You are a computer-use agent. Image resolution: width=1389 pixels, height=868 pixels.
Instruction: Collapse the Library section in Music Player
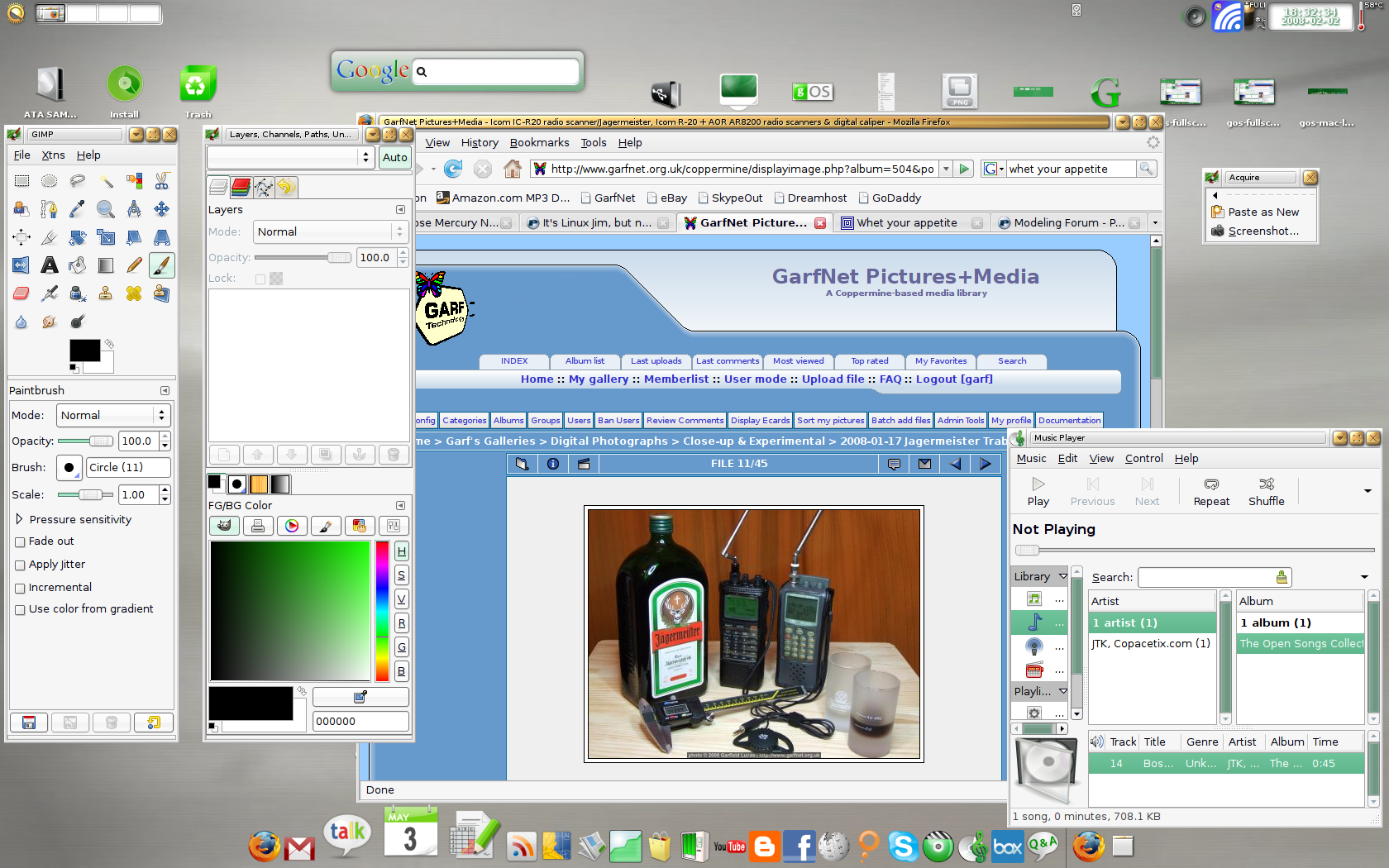coord(1063,576)
